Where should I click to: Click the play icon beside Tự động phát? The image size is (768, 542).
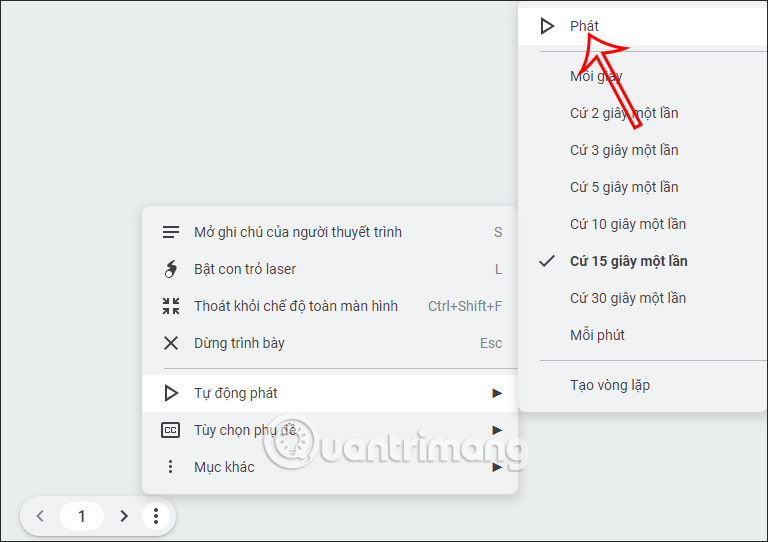pos(171,393)
